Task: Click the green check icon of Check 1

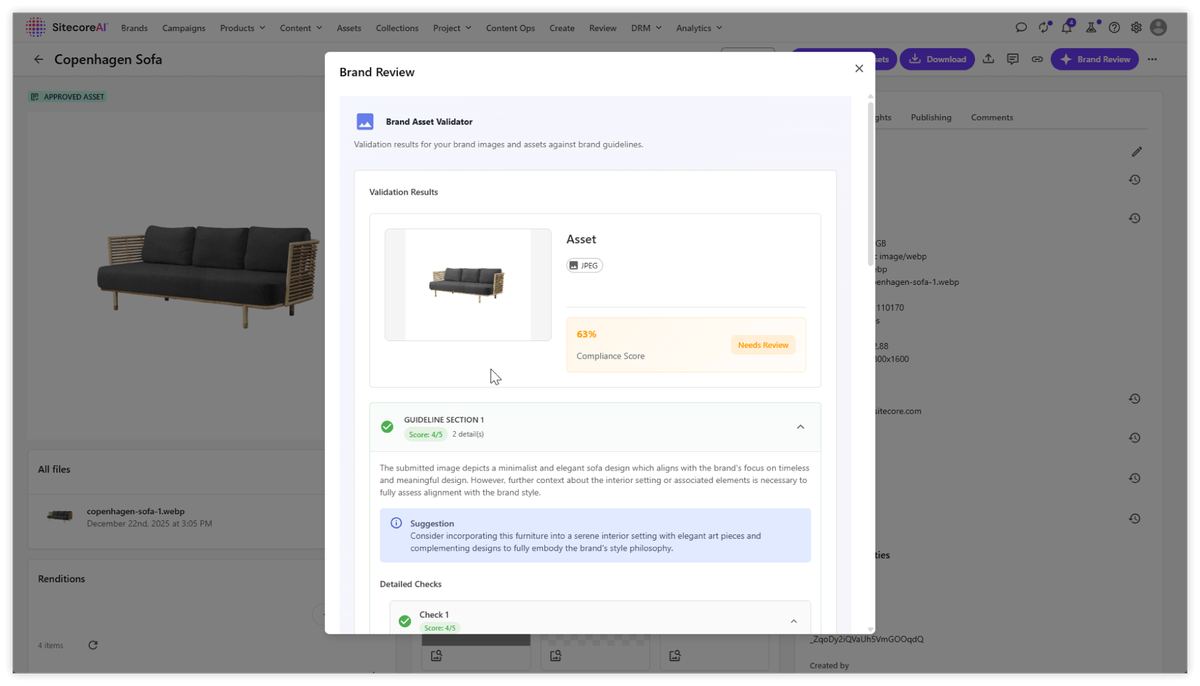Action: click(x=405, y=621)
